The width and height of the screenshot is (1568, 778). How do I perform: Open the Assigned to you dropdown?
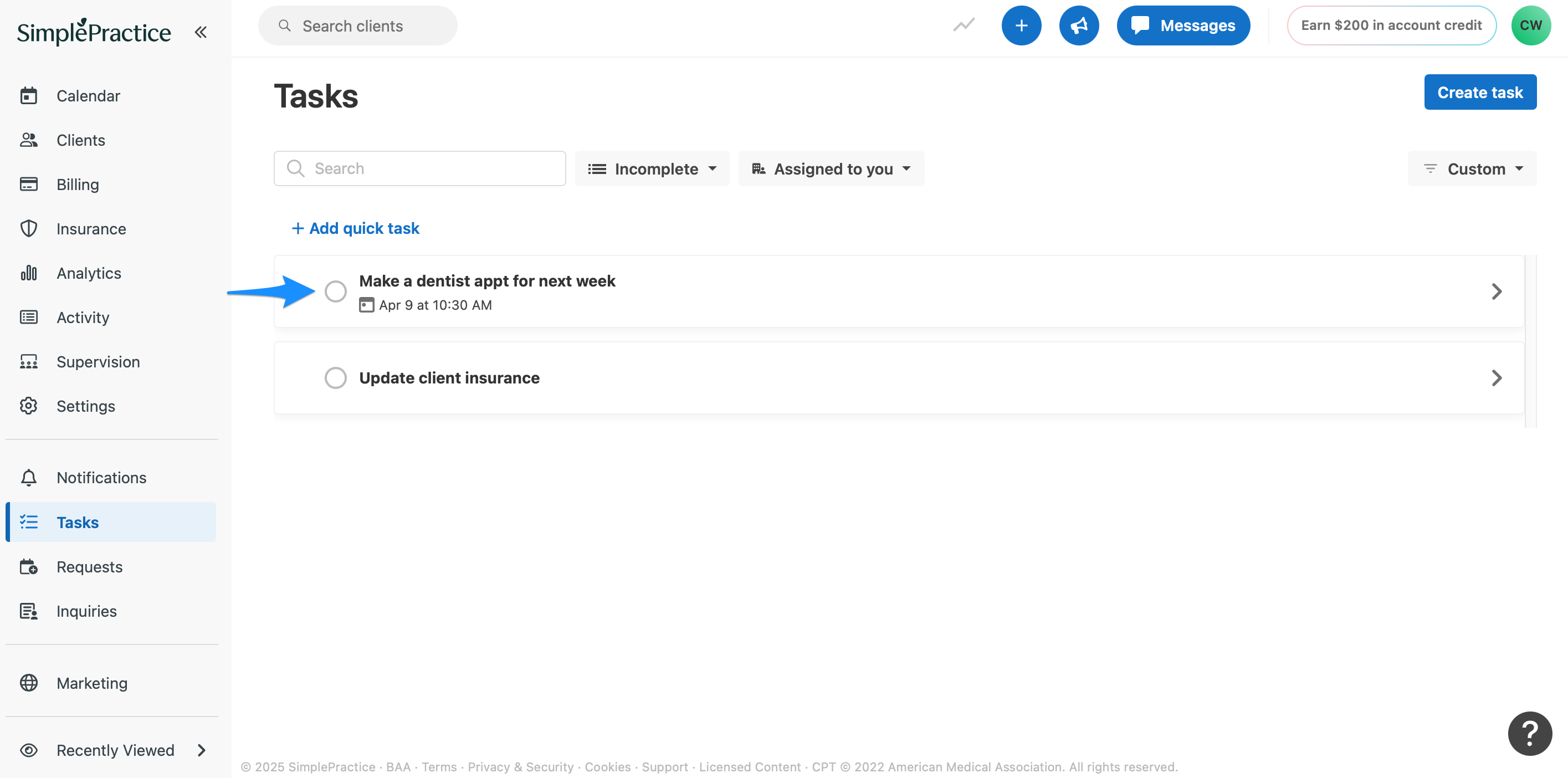(x=831, y=168)
